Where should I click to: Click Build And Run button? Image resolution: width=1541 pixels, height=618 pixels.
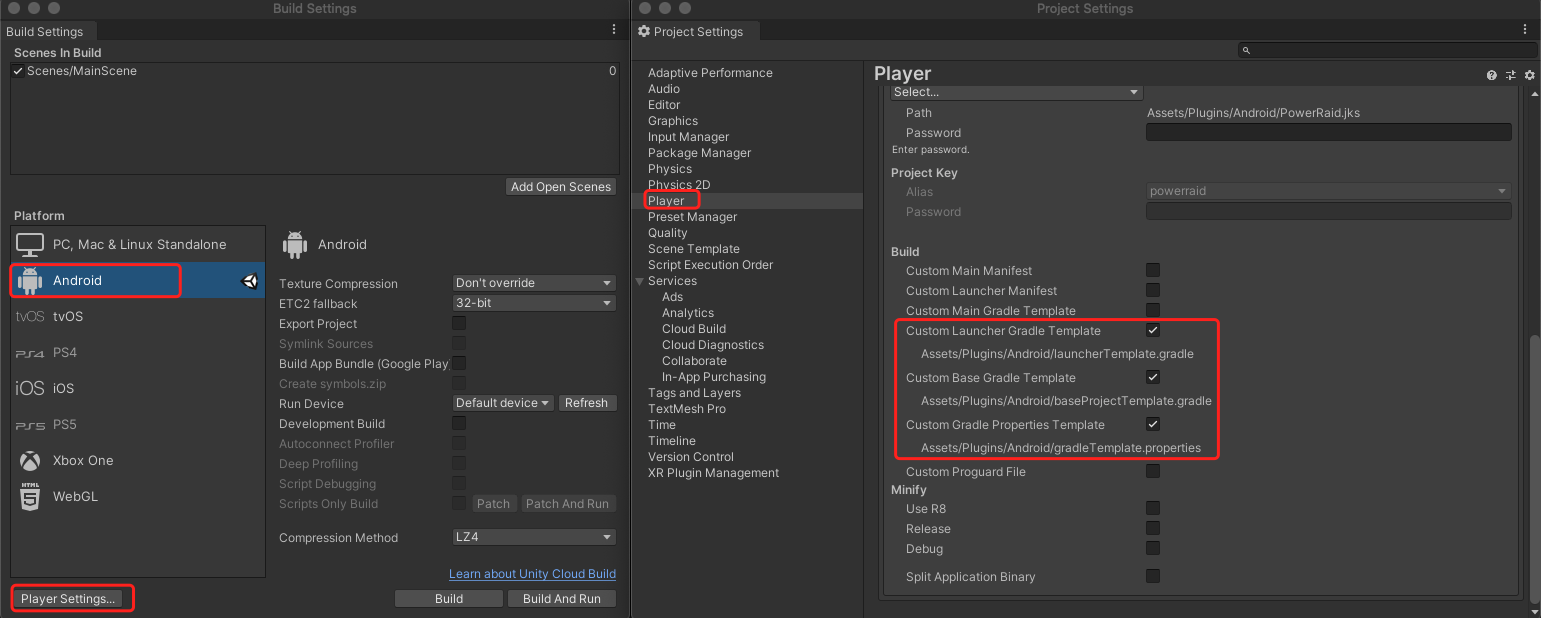pyautogui.click(x=562, y=599)
